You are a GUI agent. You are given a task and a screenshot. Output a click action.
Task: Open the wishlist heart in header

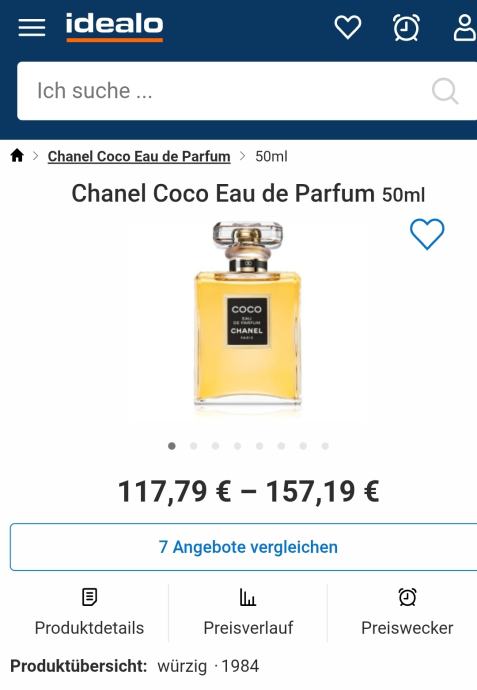coord(348,27)
